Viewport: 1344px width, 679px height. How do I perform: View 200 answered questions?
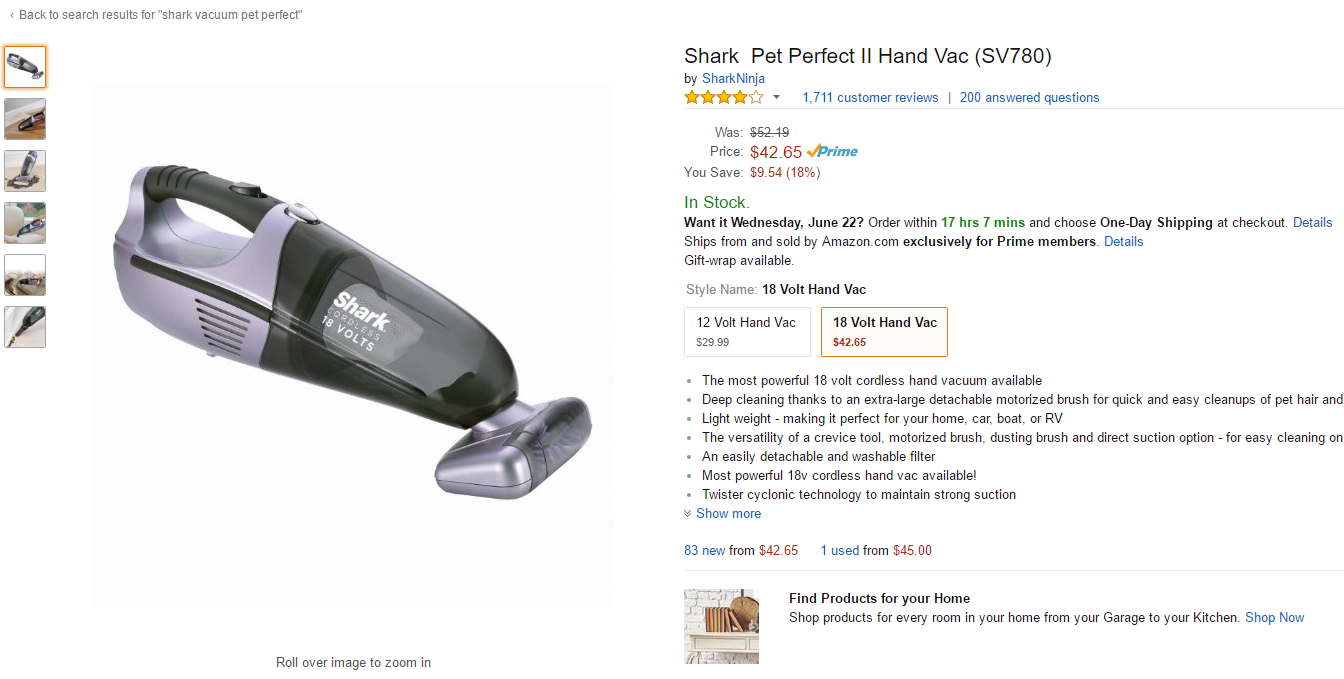tap(1029, 98)
